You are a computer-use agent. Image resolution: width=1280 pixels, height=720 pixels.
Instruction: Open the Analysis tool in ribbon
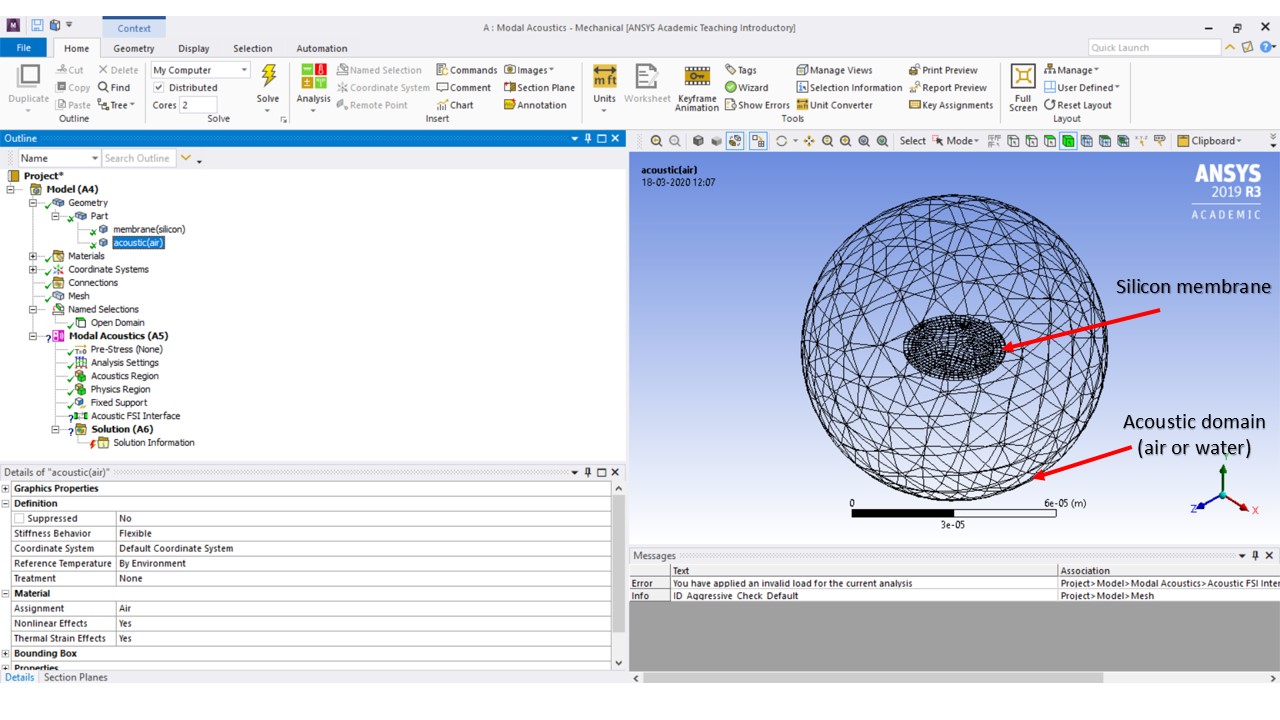click(x=313, y=84)
